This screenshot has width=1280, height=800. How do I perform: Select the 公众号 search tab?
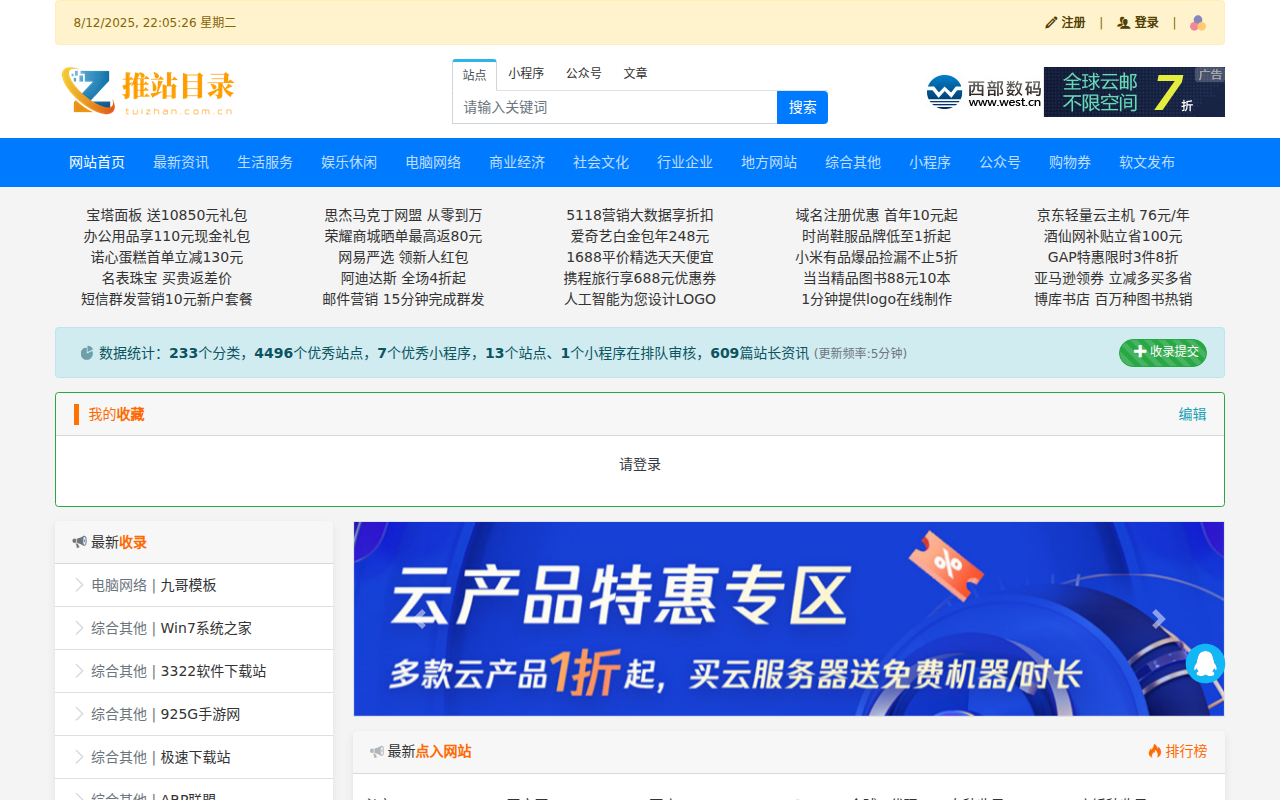click(x=584, y=73)
